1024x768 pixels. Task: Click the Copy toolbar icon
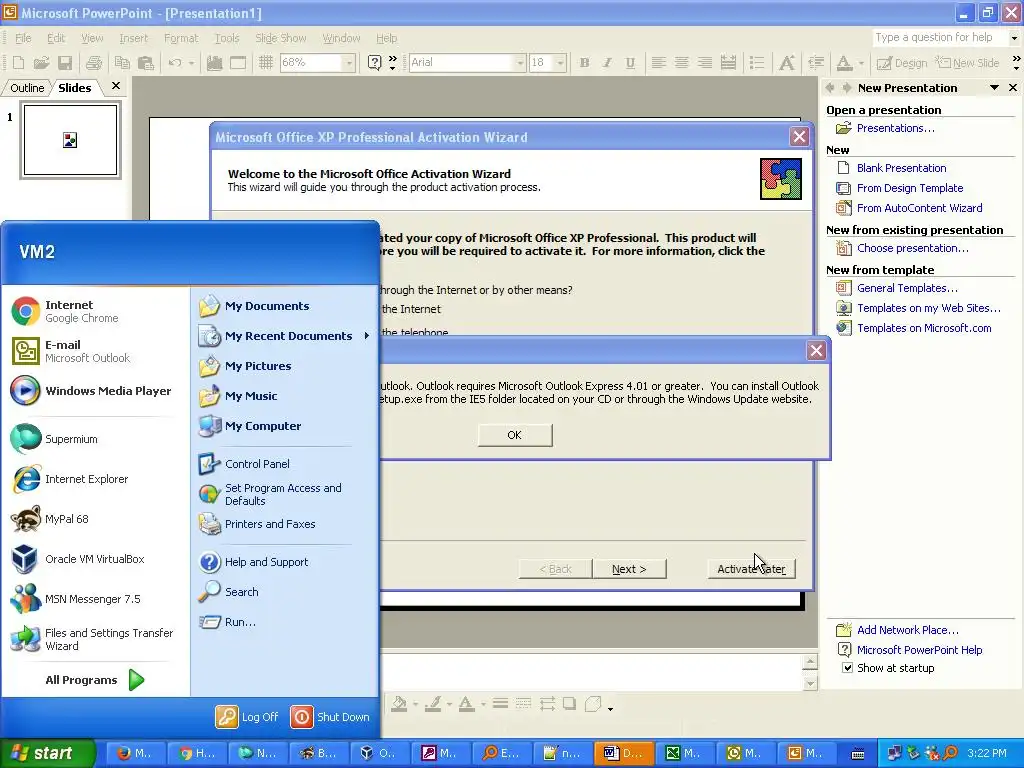pyautogui.click(x=122, y=63)
